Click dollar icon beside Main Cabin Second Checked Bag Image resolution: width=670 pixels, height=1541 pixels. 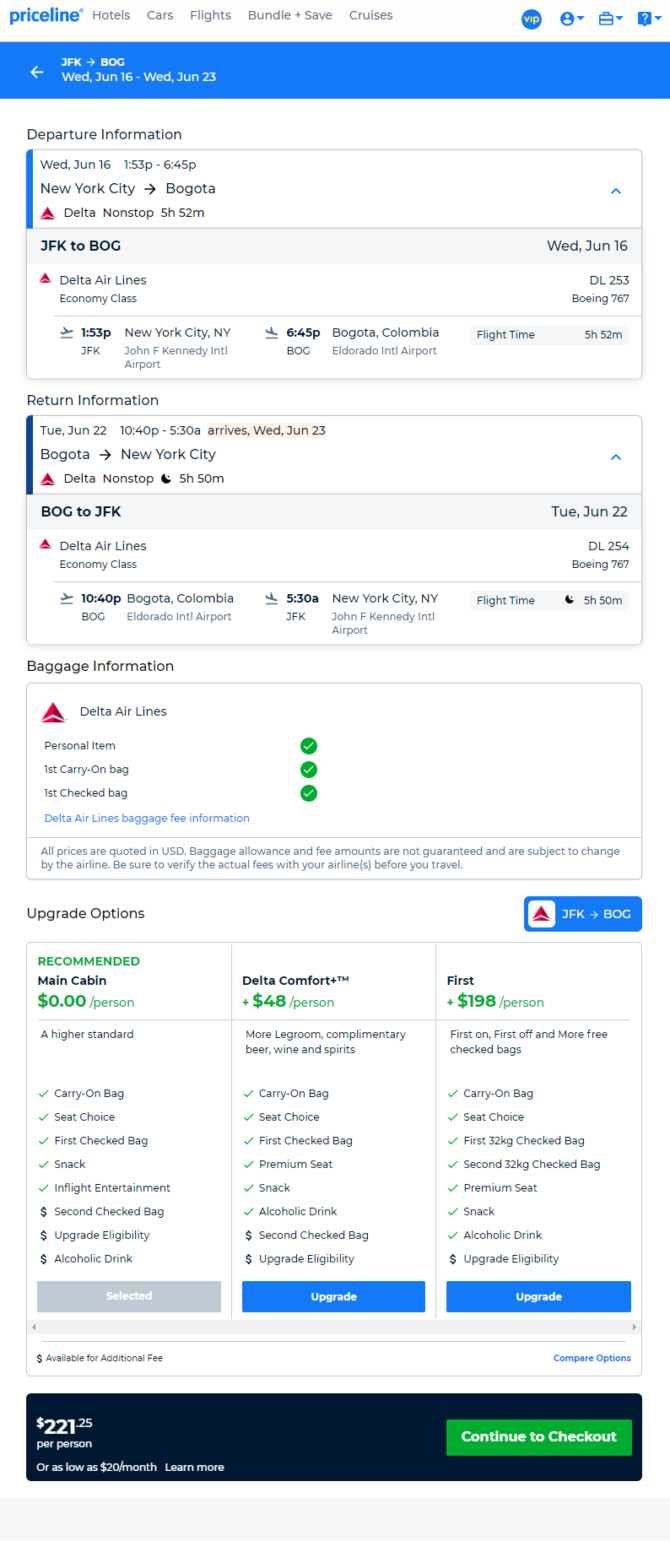[x=43, y=1212]
